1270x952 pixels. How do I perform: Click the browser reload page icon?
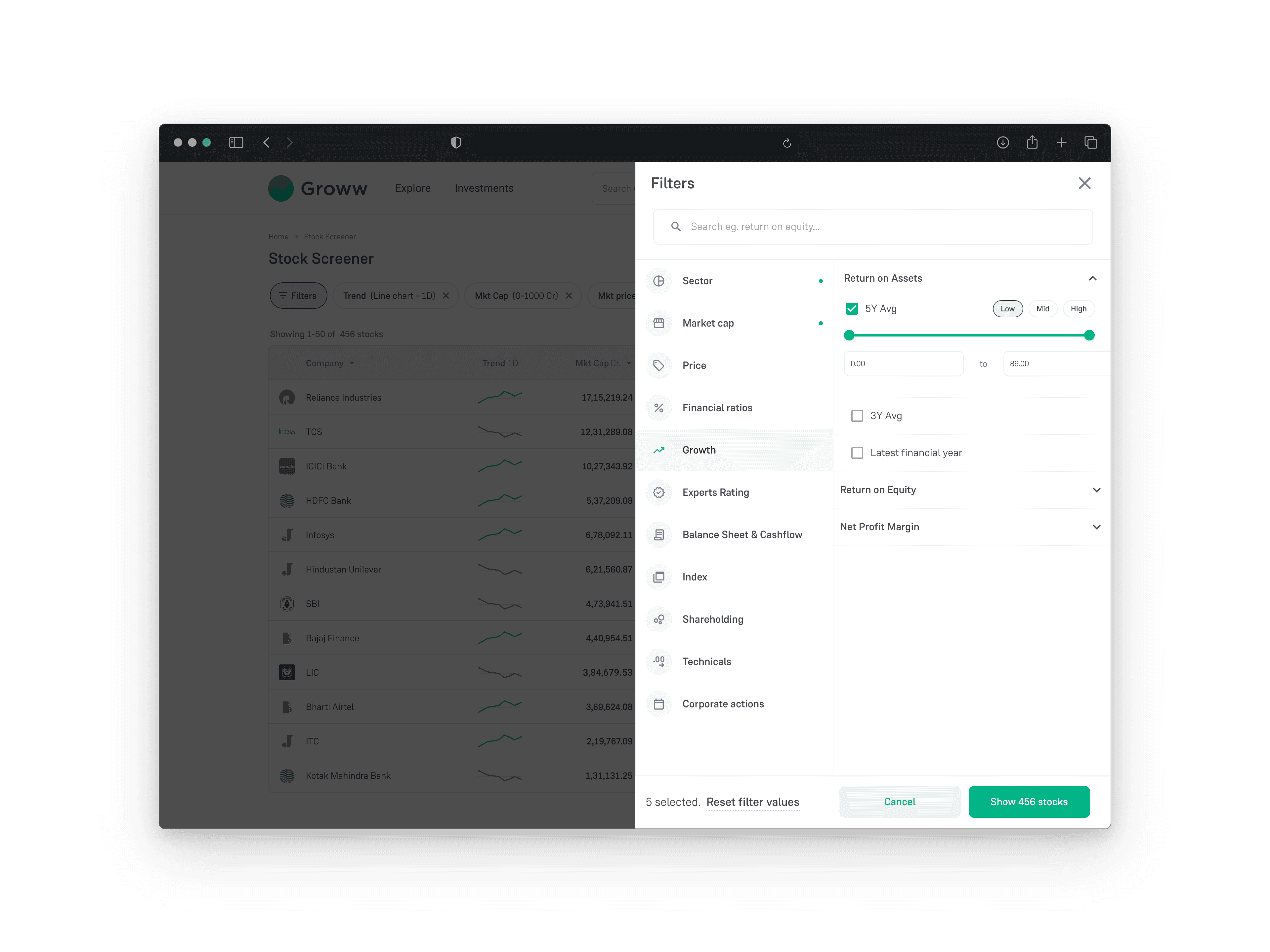click(787, 143)
